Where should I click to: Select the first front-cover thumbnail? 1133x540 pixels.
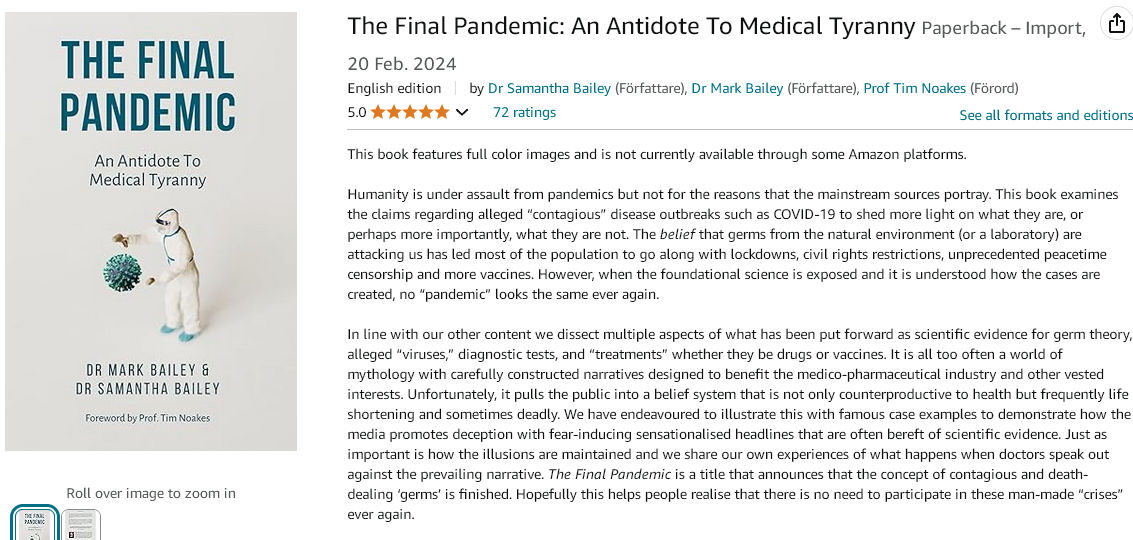35,523
